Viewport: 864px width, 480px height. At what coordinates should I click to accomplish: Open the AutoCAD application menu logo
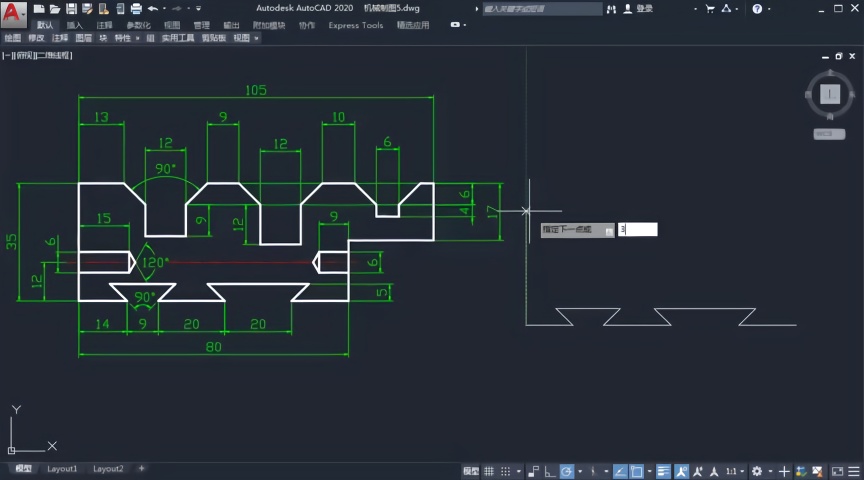click(x=13, y=14)
